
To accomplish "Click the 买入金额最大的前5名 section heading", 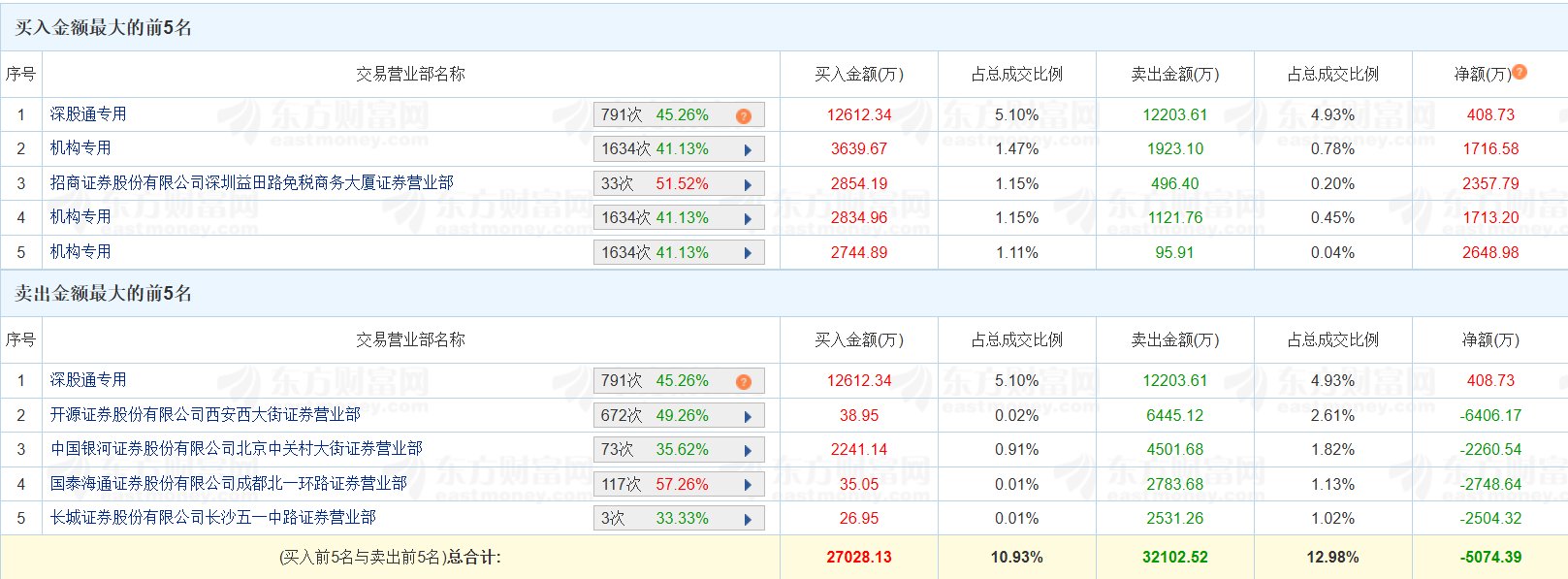I will (103, 27).
